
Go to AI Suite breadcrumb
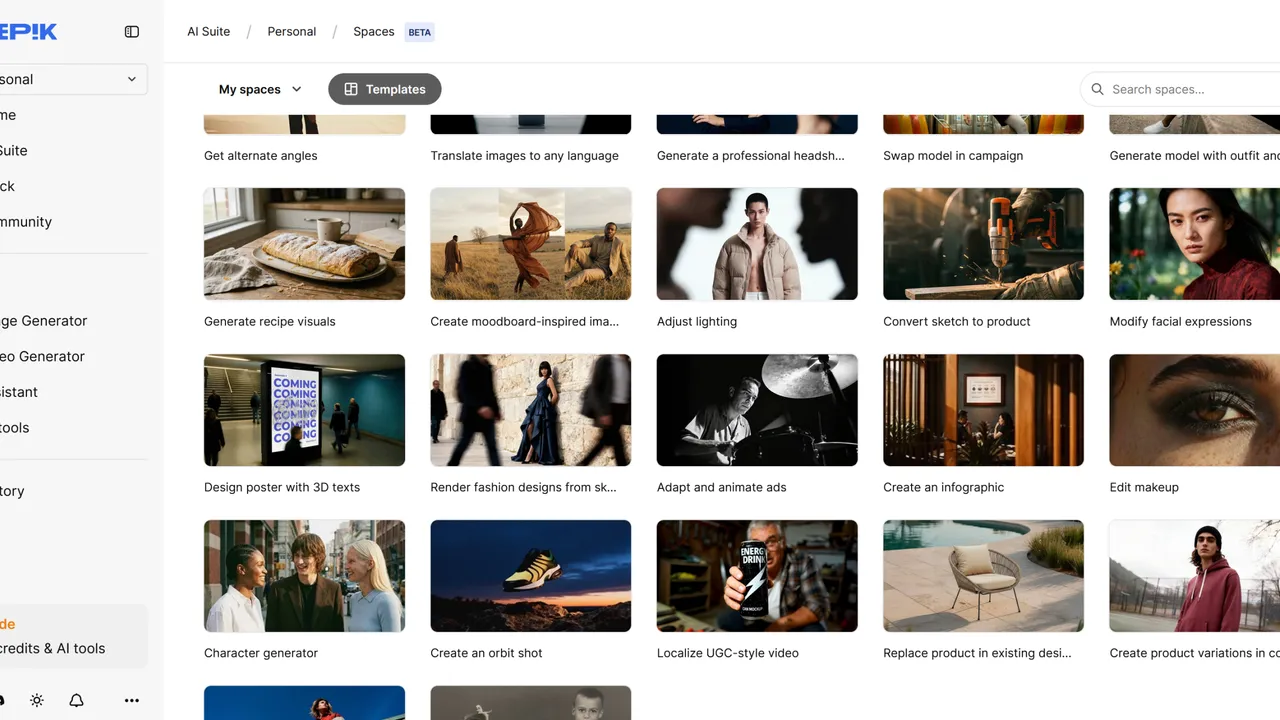(x=209, y=32)
